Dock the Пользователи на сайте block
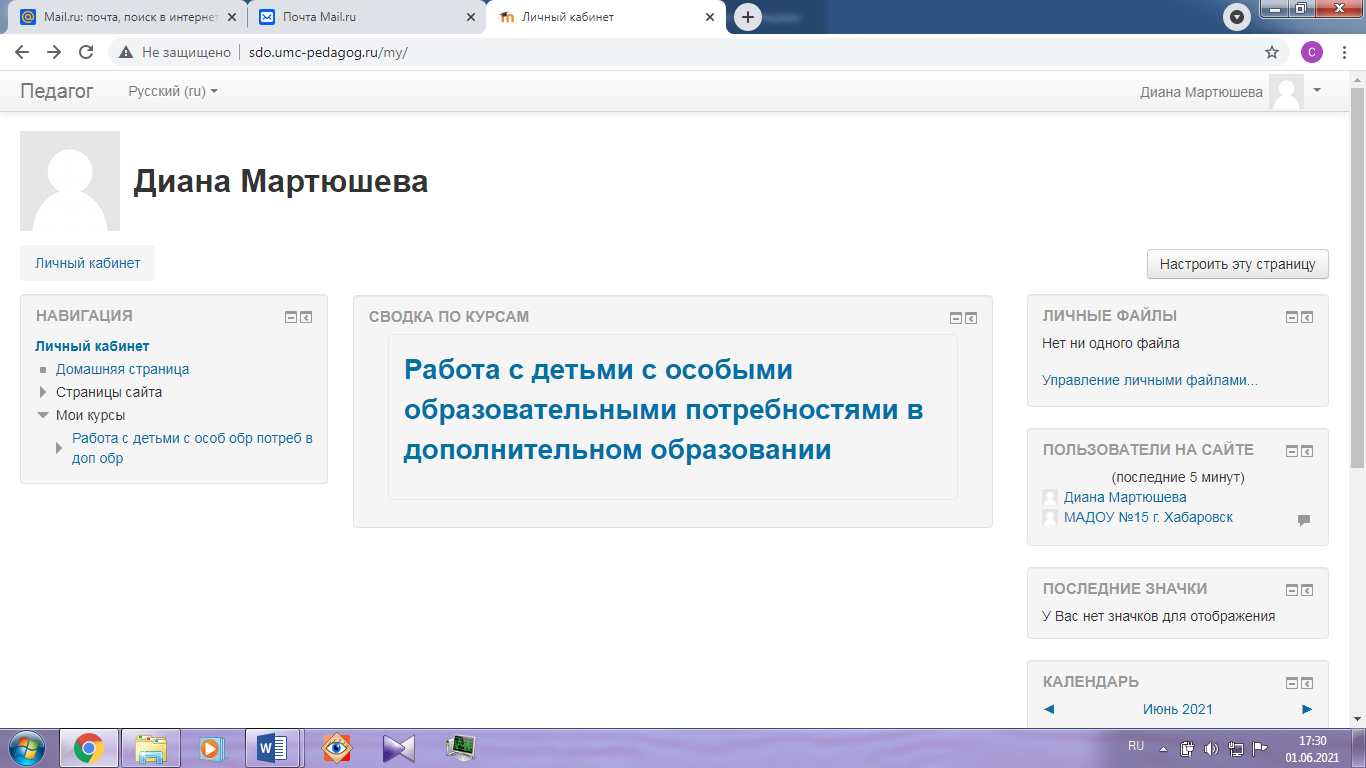Image resolution: width=1366 pixels, height=768 pixels. [1307, 451]
